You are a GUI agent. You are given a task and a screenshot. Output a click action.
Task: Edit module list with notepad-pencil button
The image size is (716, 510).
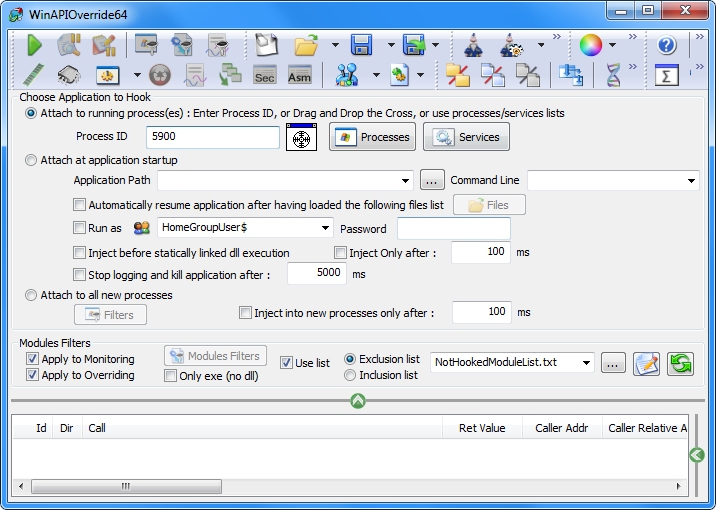click(x=646, y=364)
